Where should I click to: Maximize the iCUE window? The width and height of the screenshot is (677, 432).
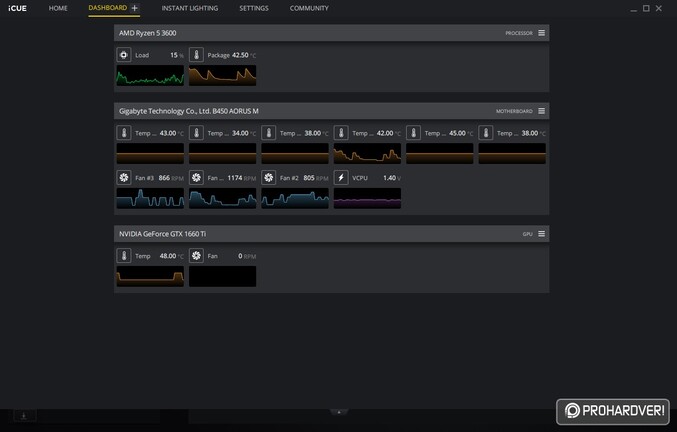[646, 8]
